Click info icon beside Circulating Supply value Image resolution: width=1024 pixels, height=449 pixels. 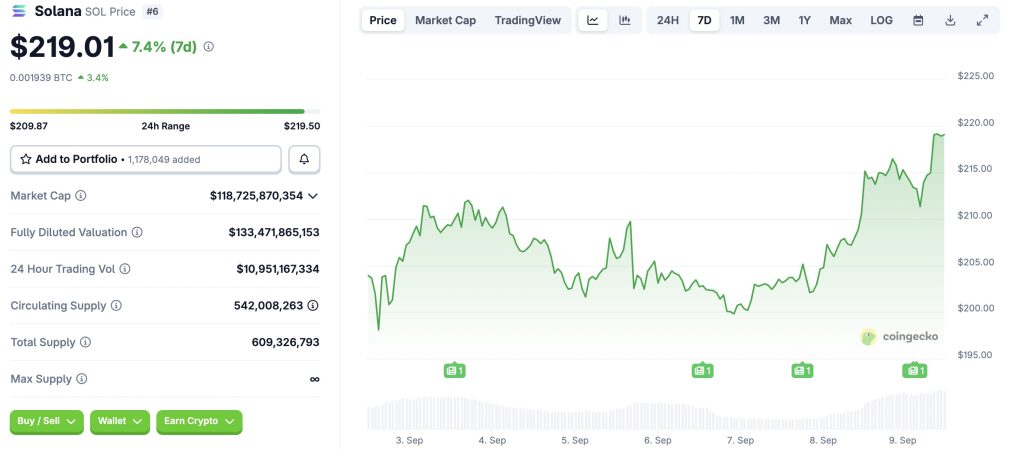(313, 305)
